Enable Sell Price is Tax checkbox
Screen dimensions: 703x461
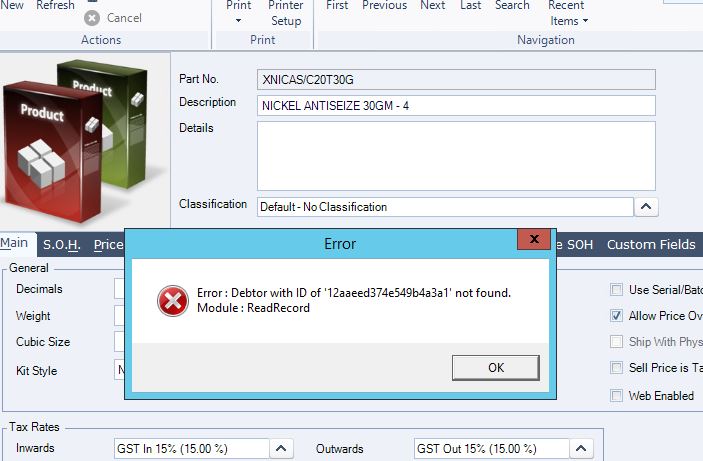pyautogui.click(x=616, y=368)
